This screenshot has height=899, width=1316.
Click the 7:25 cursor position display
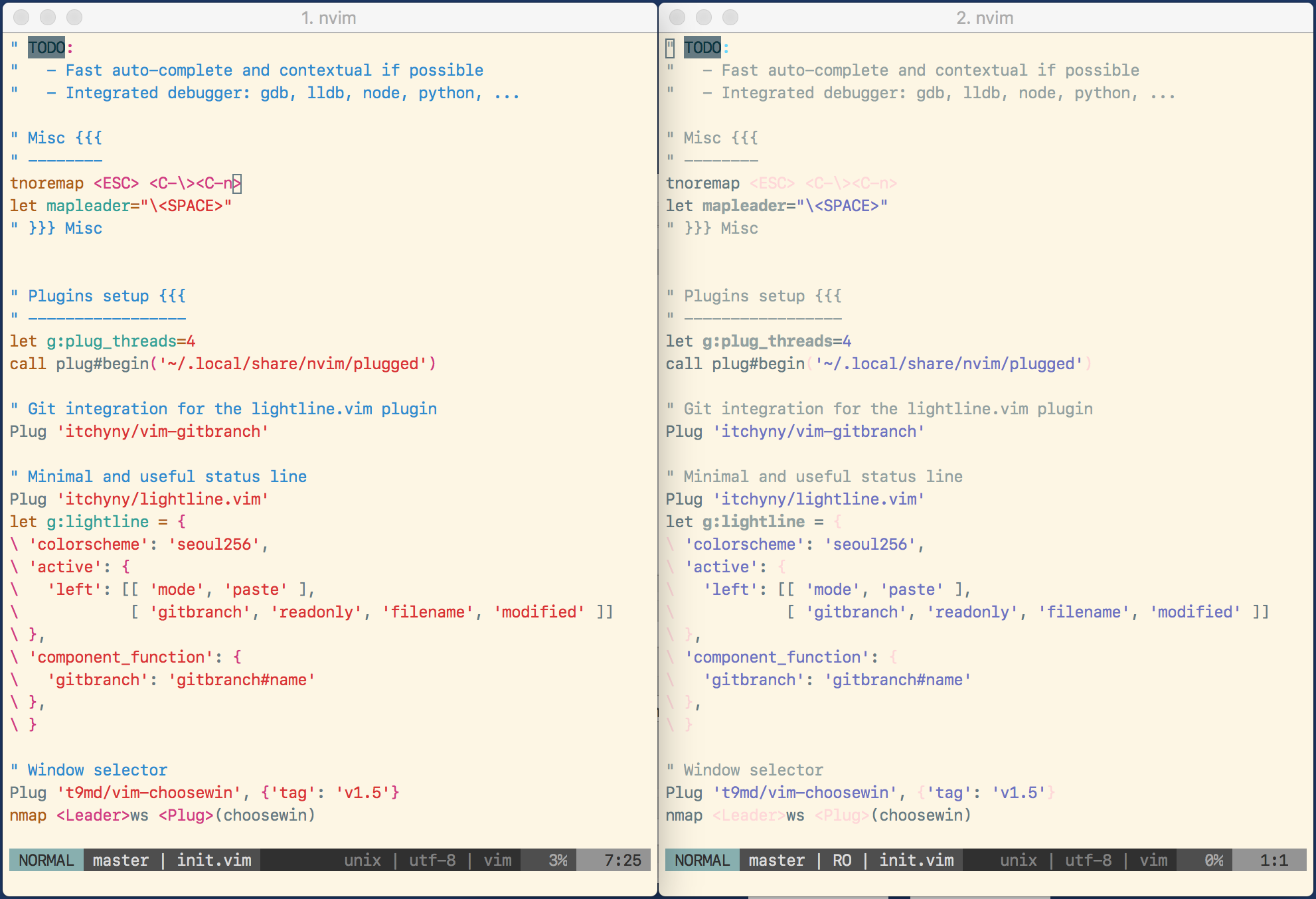[622, 860]
